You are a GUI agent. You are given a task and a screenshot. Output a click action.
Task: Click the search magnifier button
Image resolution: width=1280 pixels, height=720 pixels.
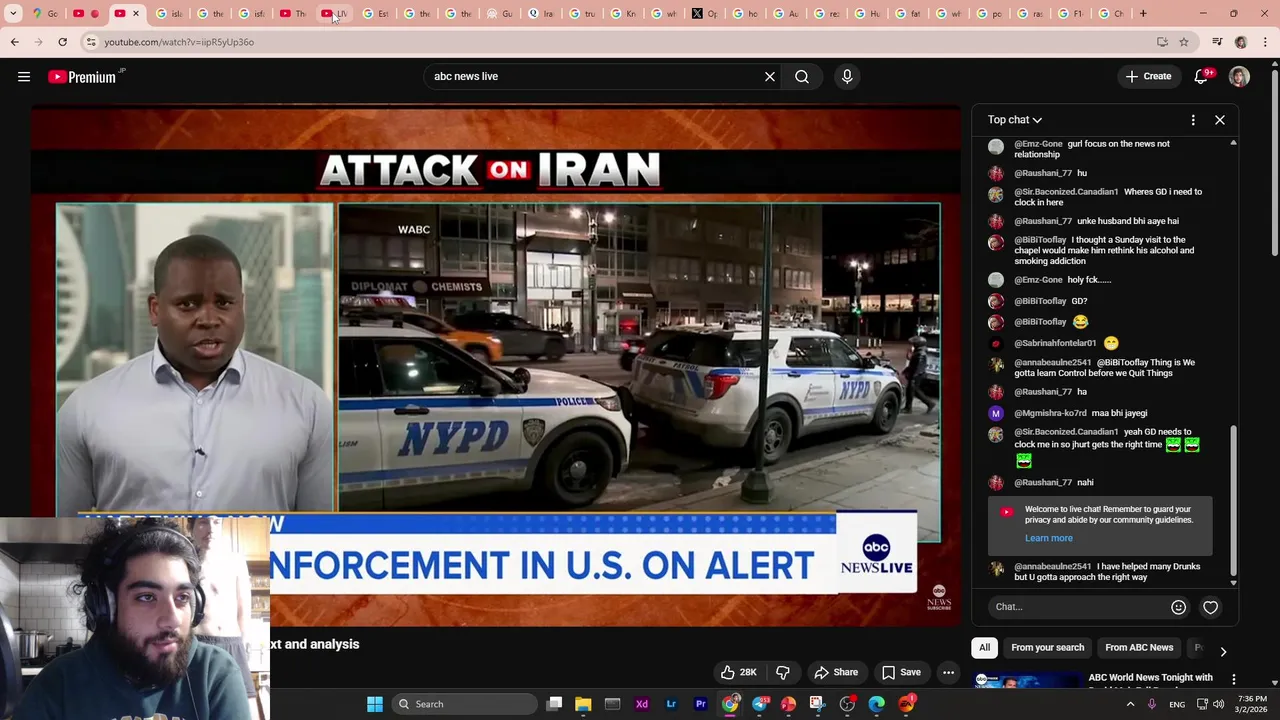(802, 77)
